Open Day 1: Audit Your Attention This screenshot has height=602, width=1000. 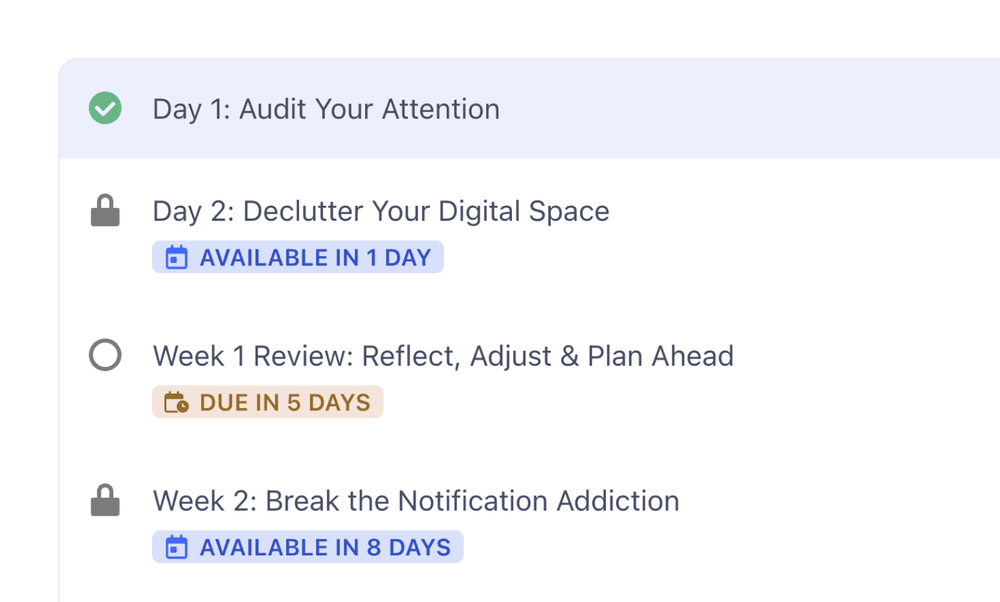[326, 109]
